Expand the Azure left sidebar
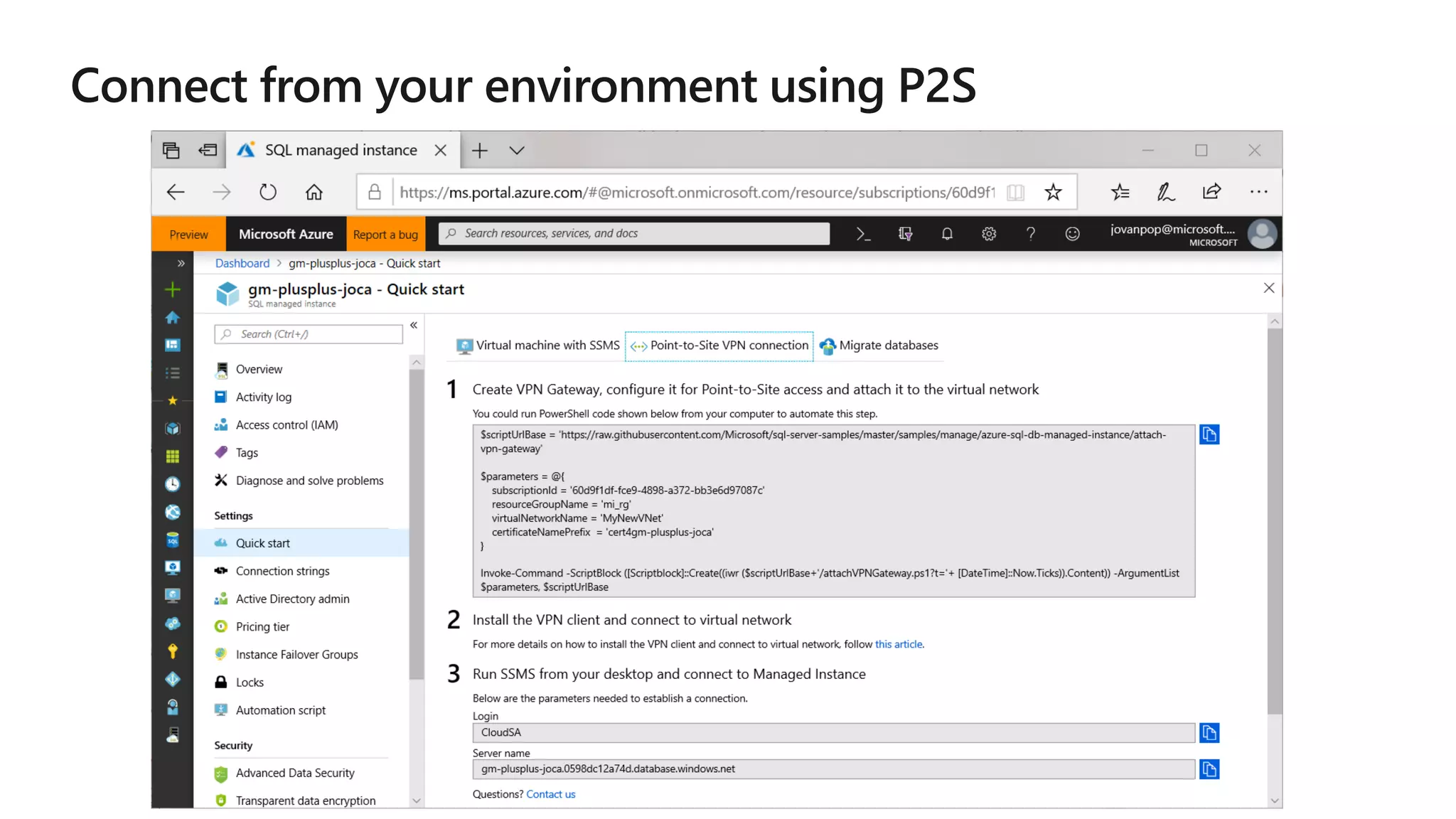 point(181,264)
